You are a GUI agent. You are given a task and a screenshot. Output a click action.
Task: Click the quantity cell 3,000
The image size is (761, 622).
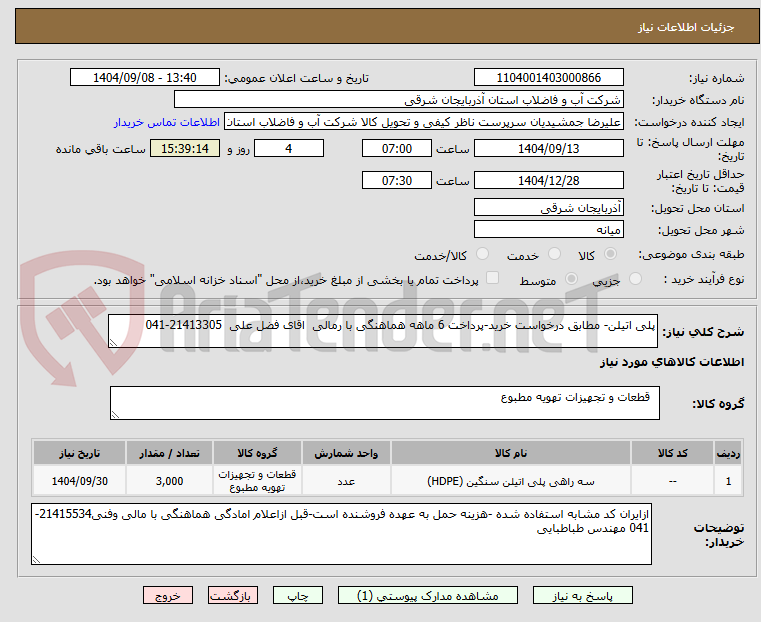pos(169,481)
